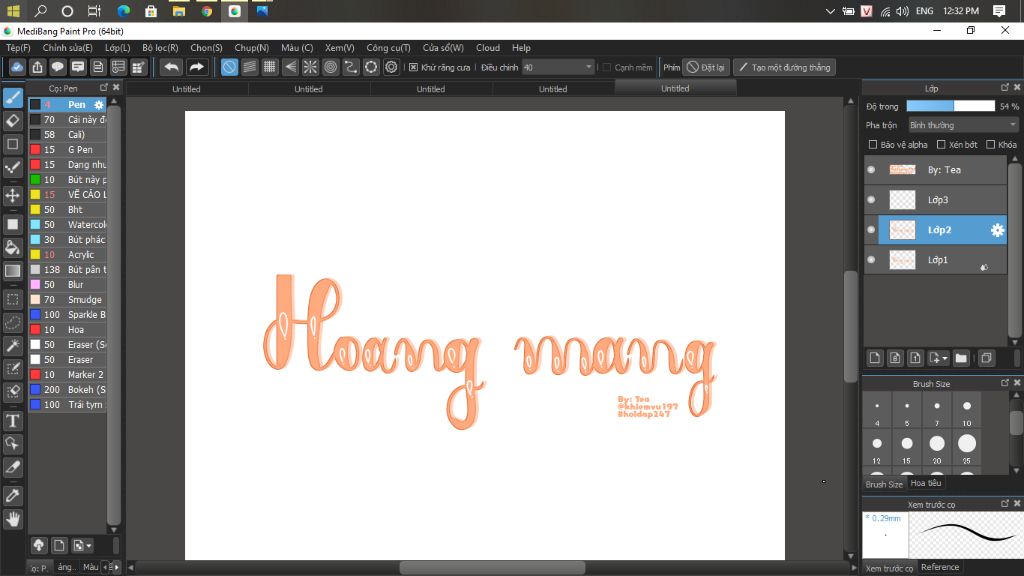1024x576 pixels.
Task: Click the Acrylic brush color swatch
Action: (35, 255)
